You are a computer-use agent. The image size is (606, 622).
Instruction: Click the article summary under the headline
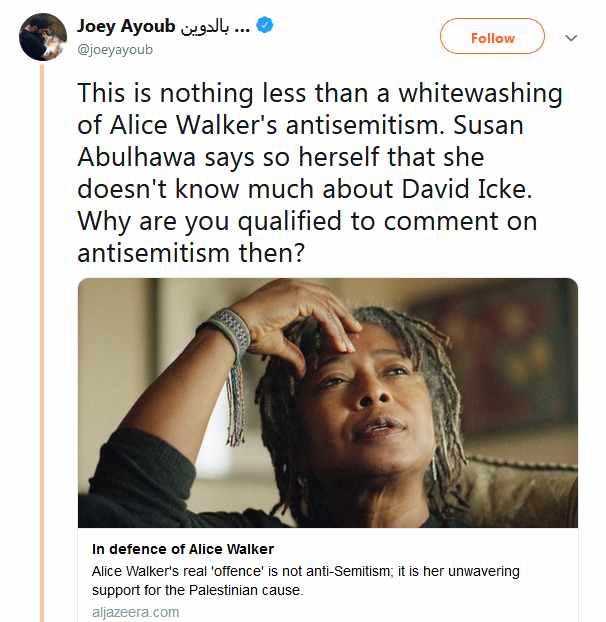coord(320,580)
